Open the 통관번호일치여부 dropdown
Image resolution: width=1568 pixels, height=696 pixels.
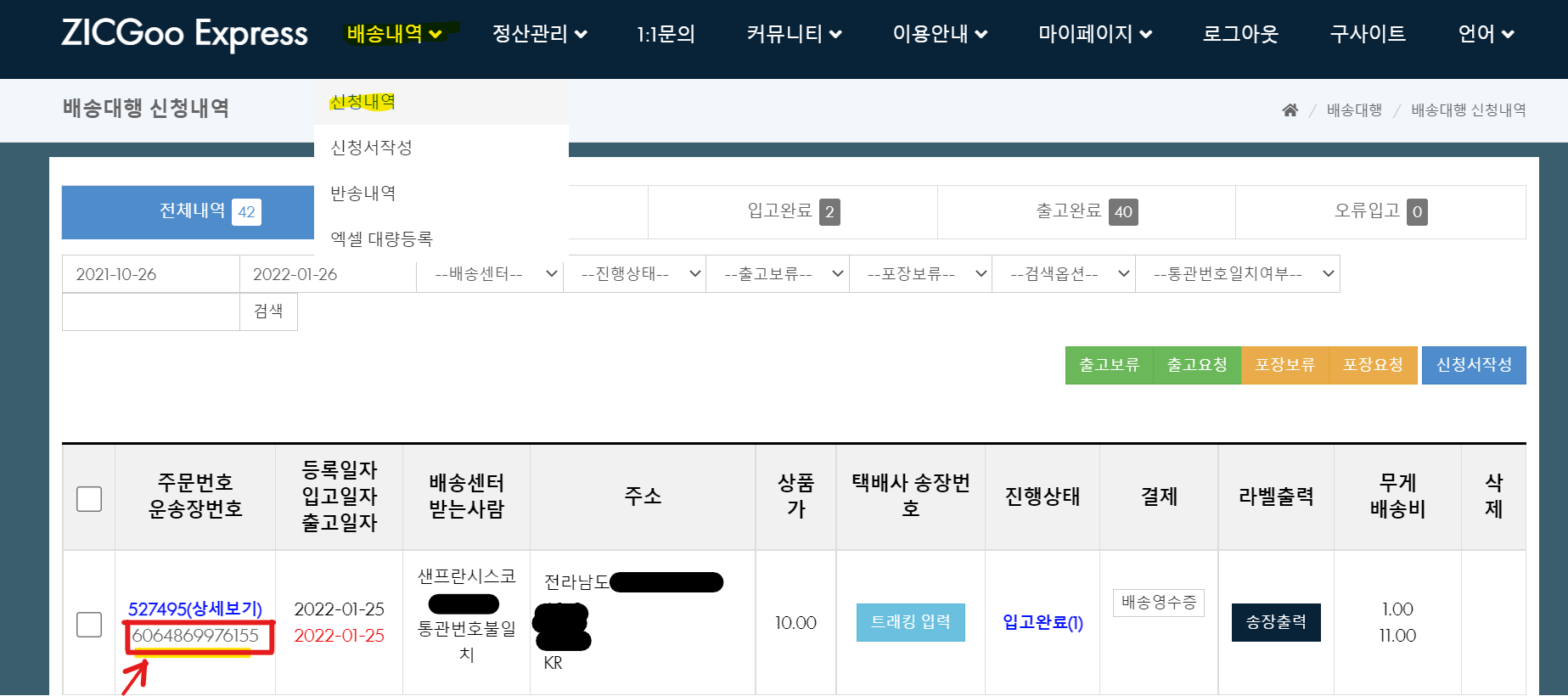(1237, 274)
